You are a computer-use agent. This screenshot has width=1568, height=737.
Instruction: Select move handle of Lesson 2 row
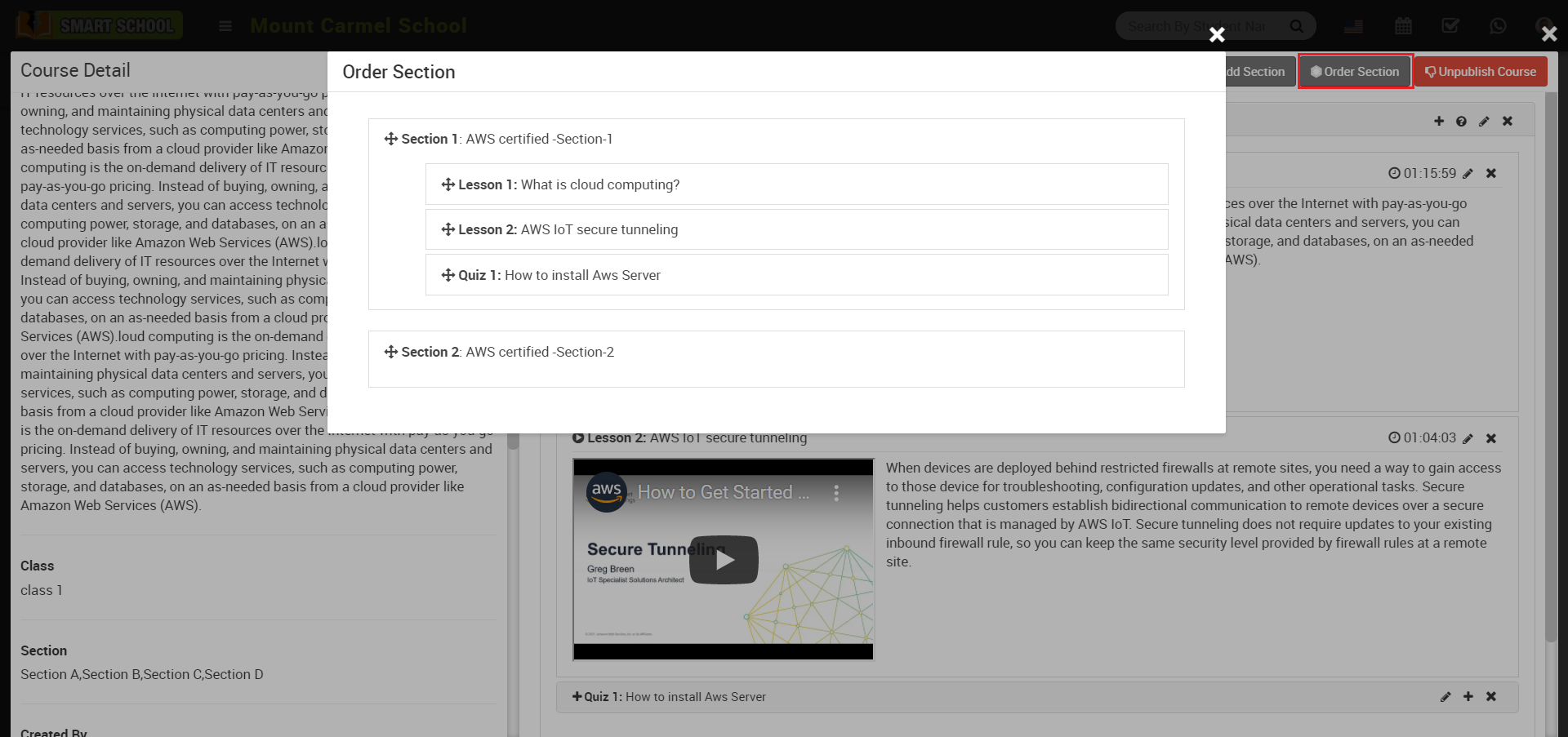click(448, 229)
